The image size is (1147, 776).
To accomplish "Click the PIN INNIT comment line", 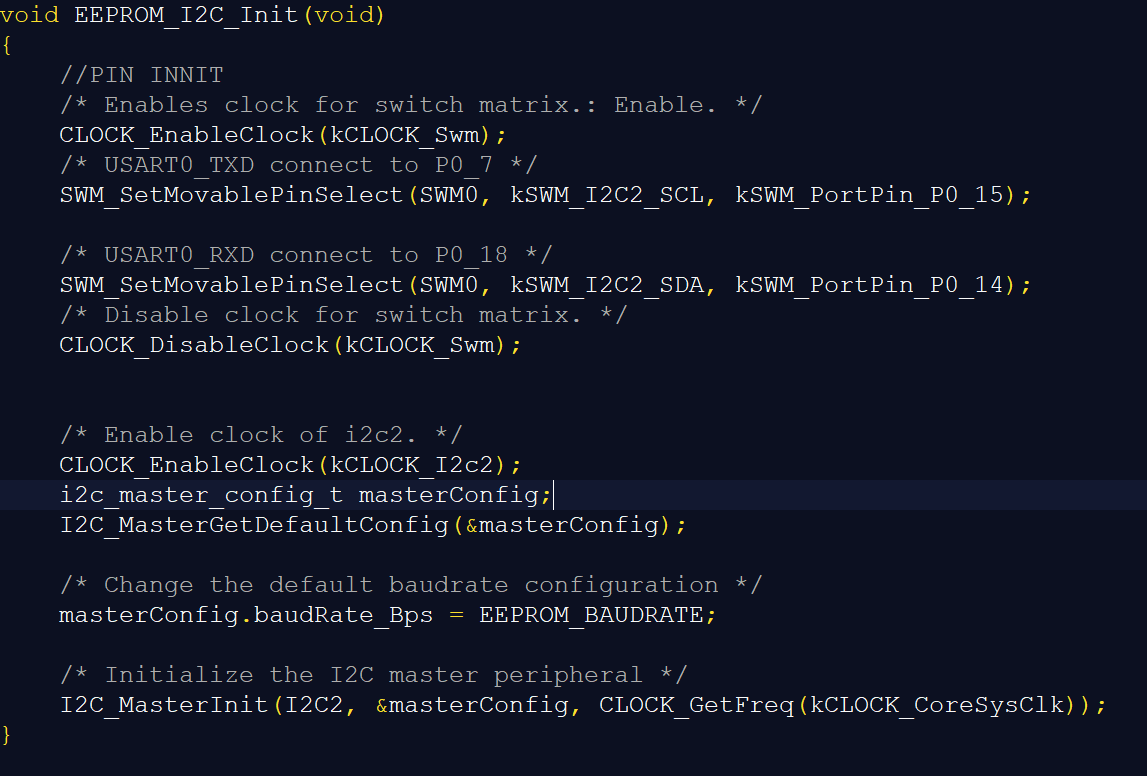I will click(141, 75).
